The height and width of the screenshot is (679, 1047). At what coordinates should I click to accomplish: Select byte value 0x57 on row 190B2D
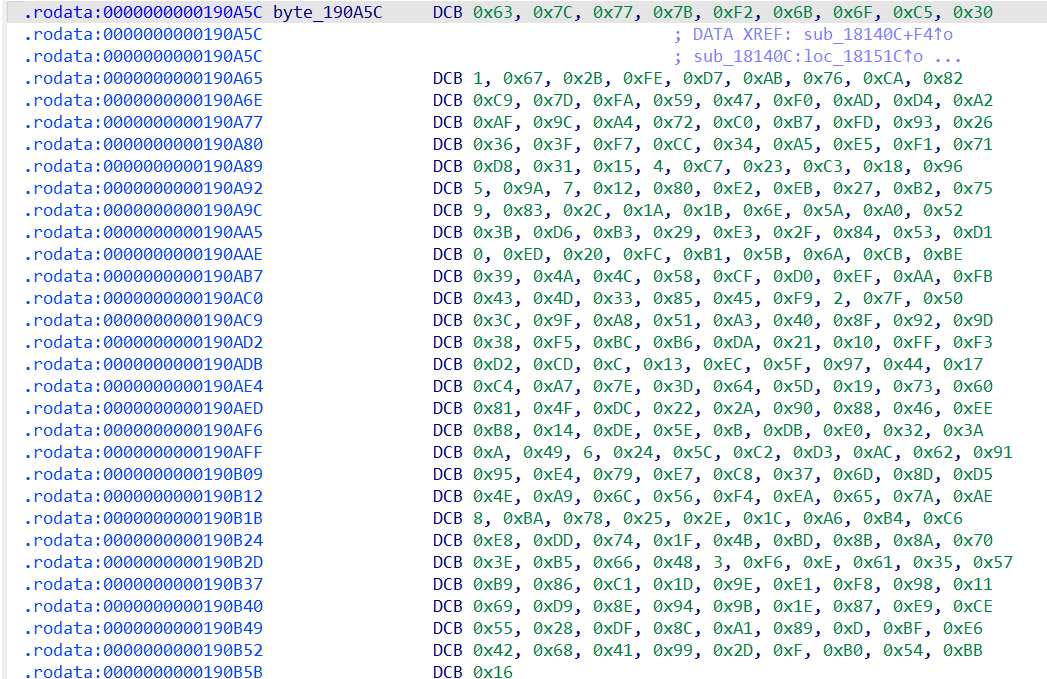coord(992,562)
